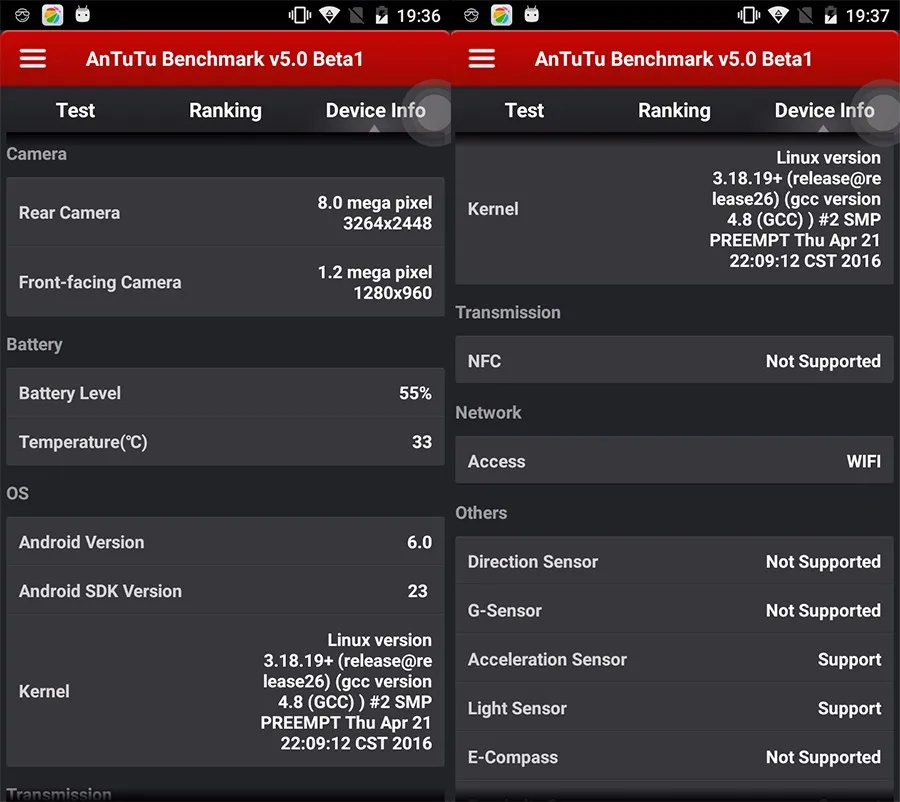Select the Front-facing Camera row
The image size is (900, 802).
point(225,282)
